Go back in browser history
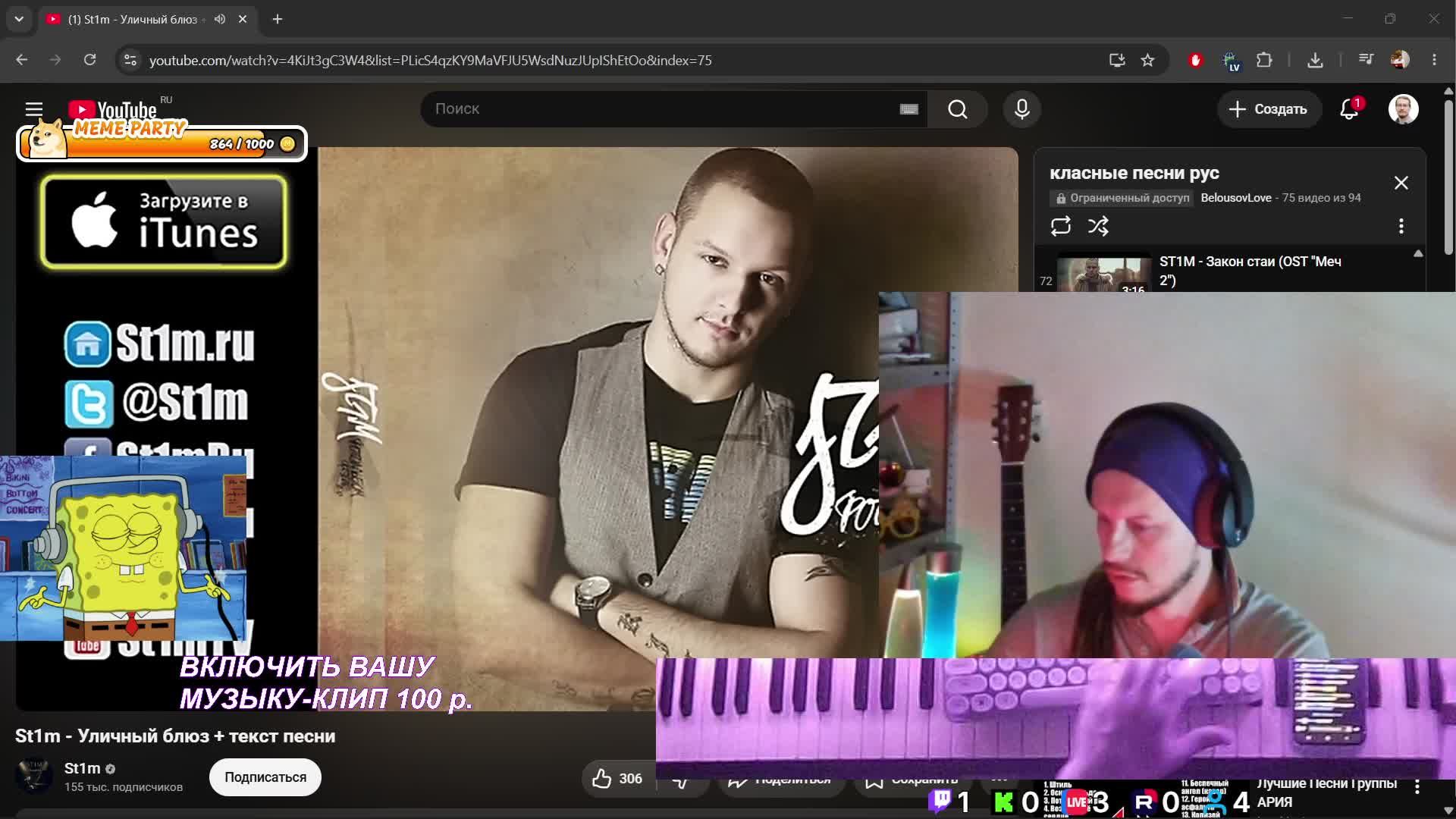This screenshot has width=1456, height=819. (x=21, y=60)
